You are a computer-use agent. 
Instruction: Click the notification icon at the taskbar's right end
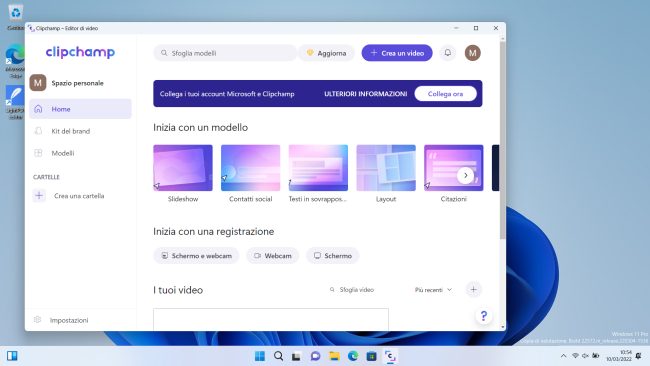pos(639,356)
